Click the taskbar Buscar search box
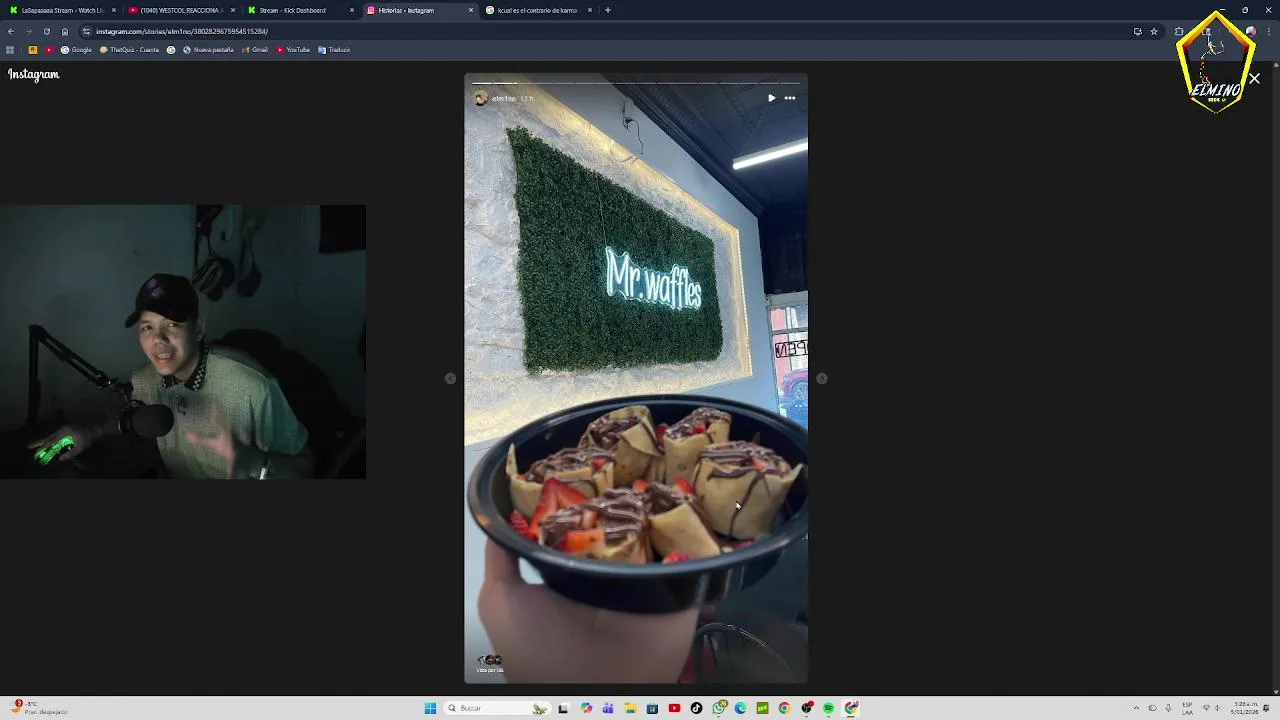This screenshot has width=1280, height=720. [497, 708]
